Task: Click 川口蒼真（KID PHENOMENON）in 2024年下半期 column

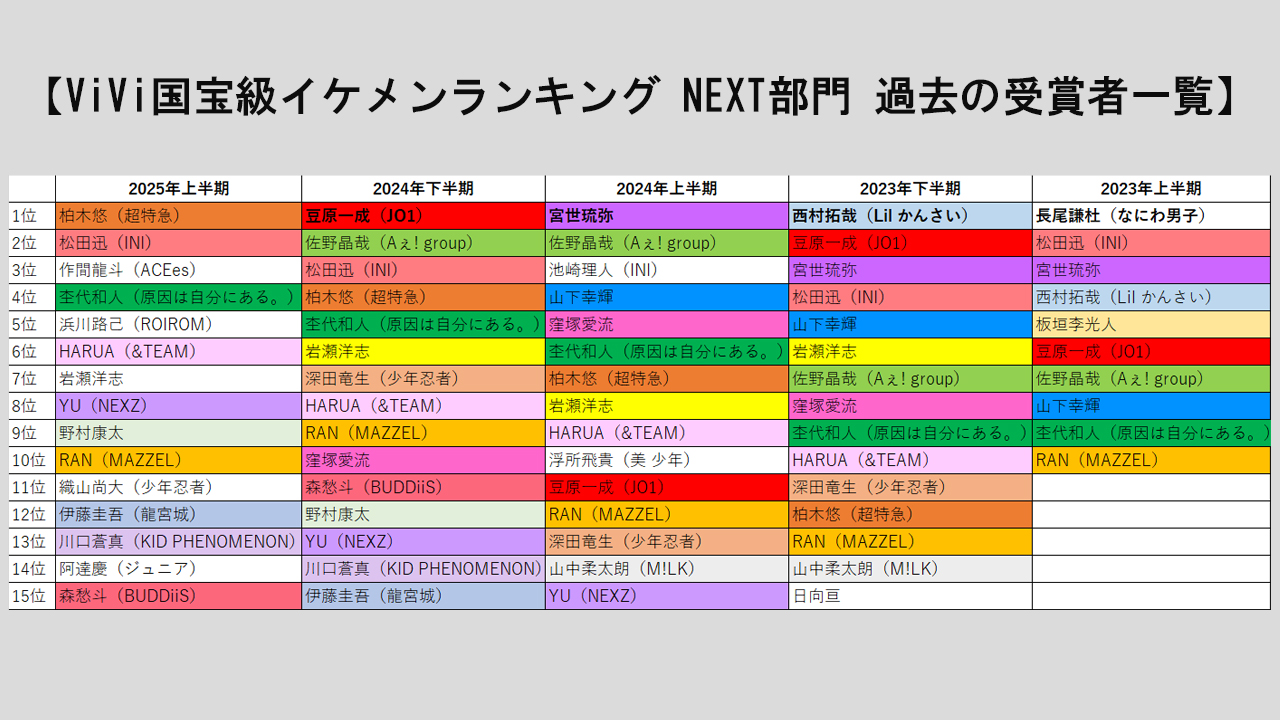Action: (423, 569)
